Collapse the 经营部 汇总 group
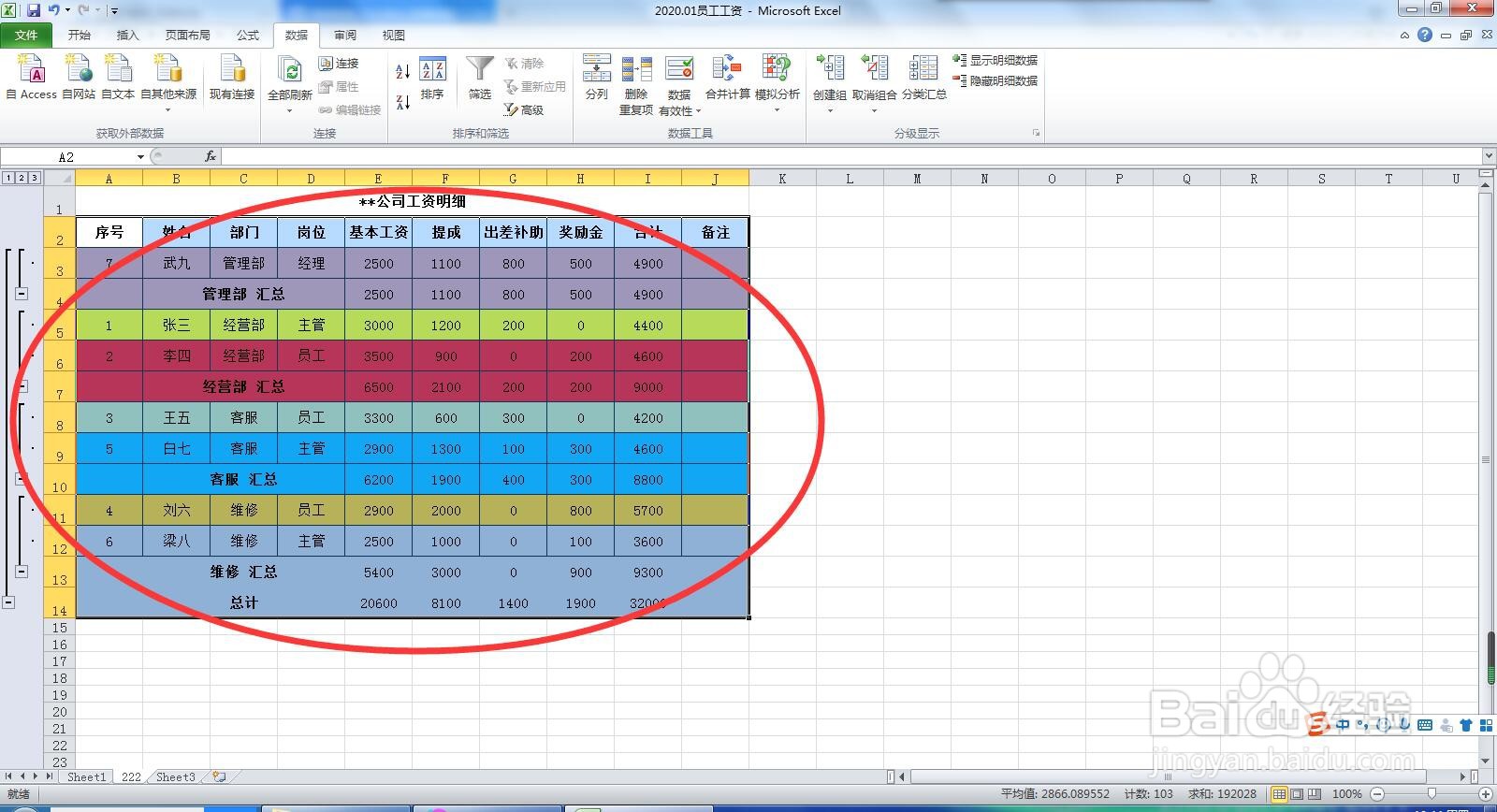The image size is (1497, 812). coord(22,386)
